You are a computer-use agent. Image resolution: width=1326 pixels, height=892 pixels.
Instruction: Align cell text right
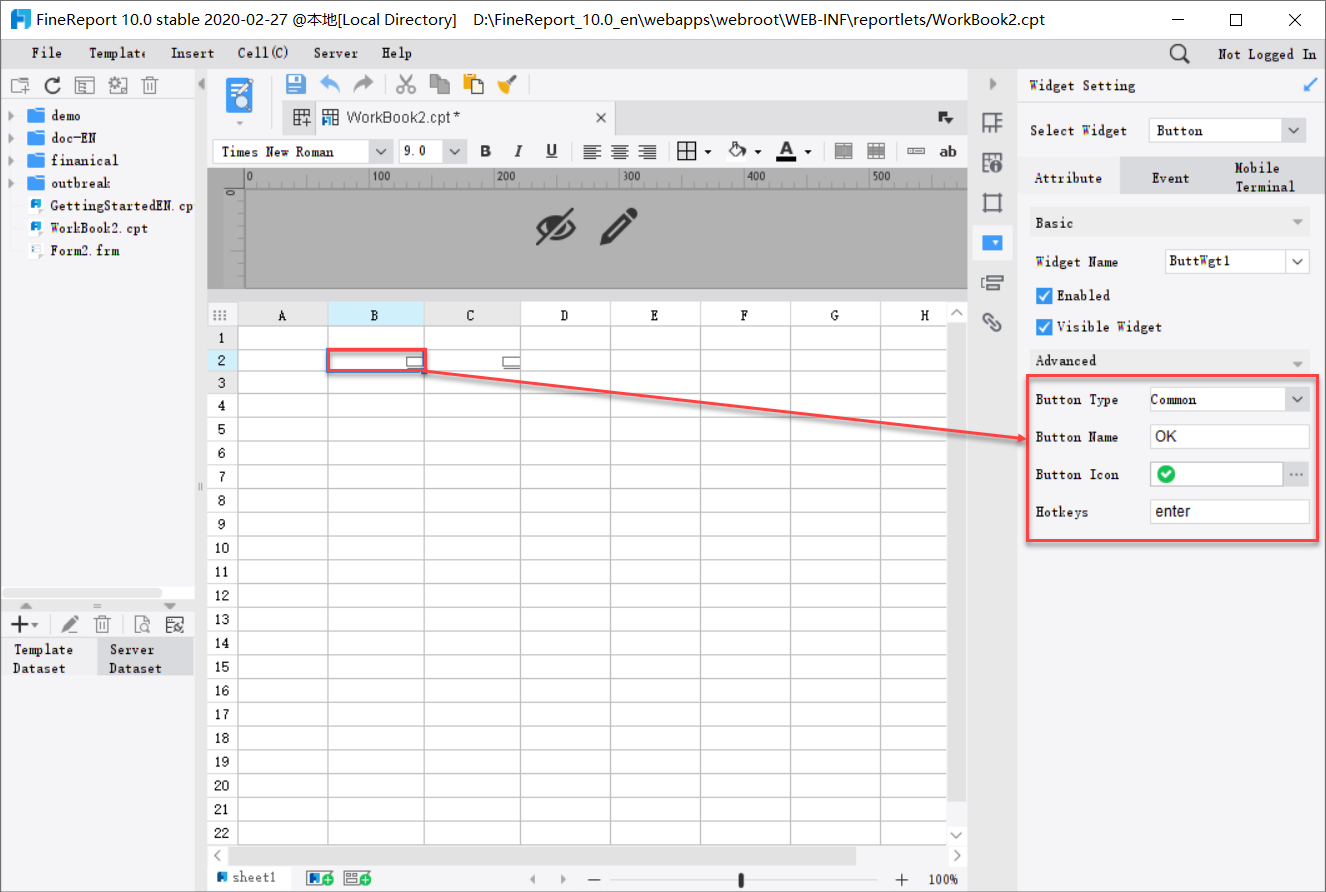pos(648,151)
